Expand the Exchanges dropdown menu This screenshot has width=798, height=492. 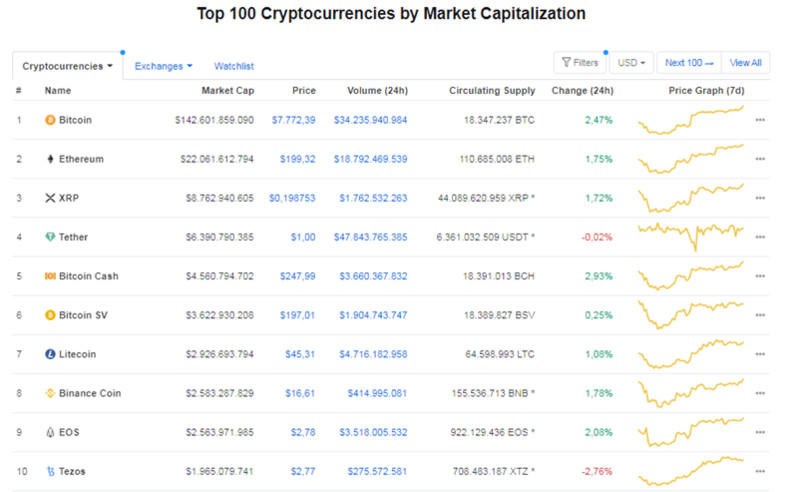click(163, 66)
